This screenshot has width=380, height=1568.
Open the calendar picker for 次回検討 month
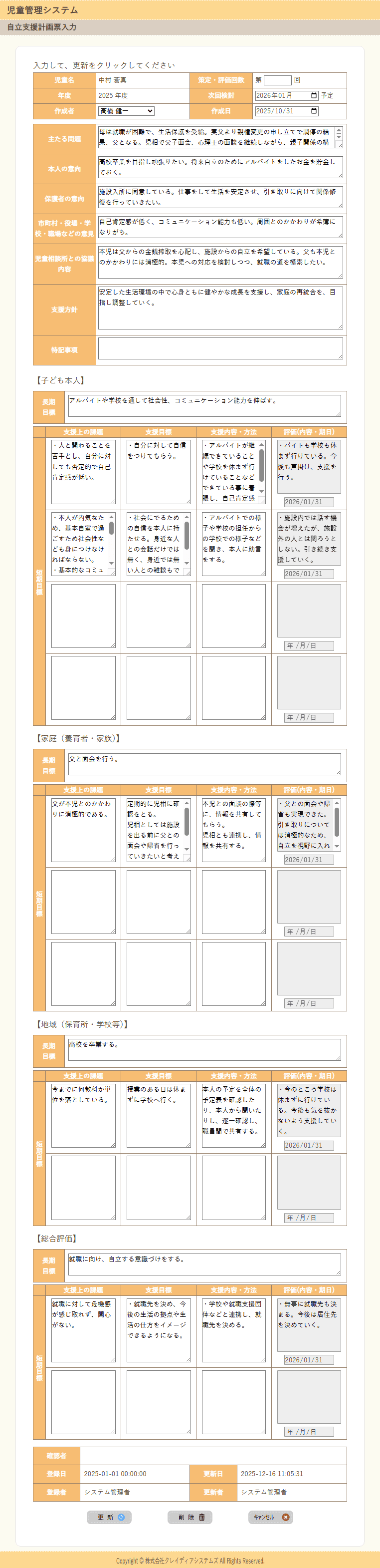coord(314,95)
